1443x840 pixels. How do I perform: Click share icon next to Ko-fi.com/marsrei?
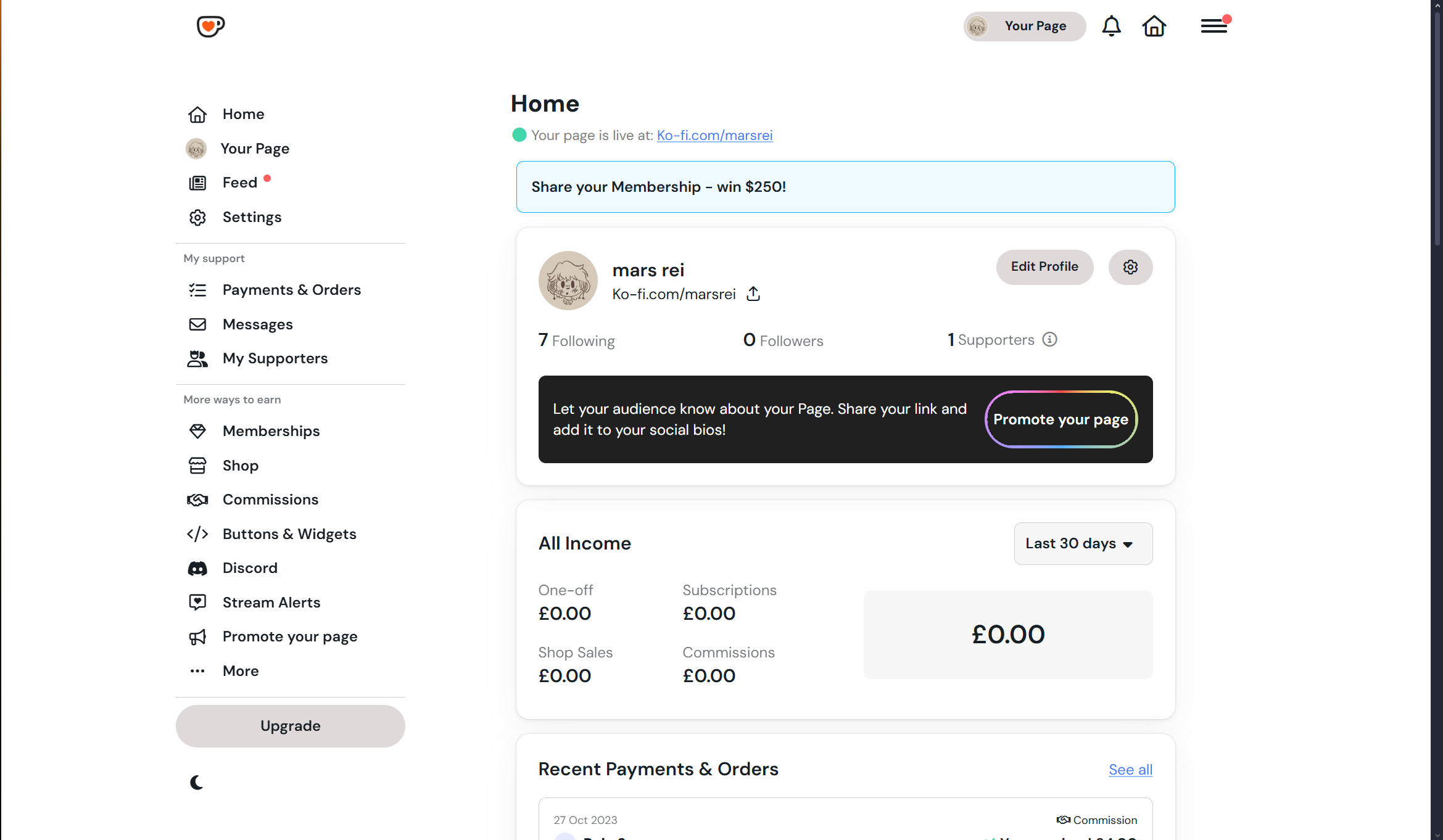753,294
